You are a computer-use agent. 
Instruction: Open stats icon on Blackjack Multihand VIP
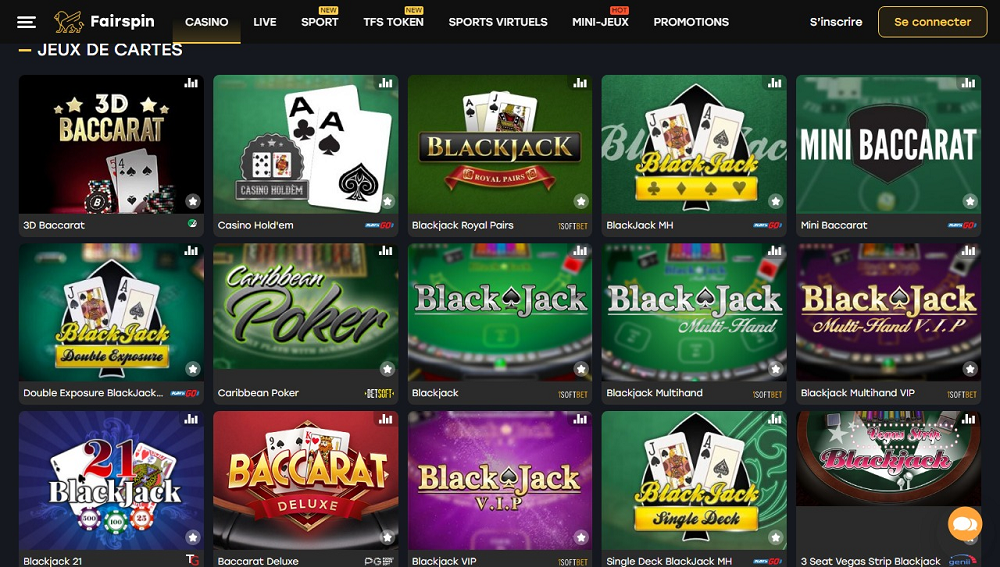[x=968, y=251]
